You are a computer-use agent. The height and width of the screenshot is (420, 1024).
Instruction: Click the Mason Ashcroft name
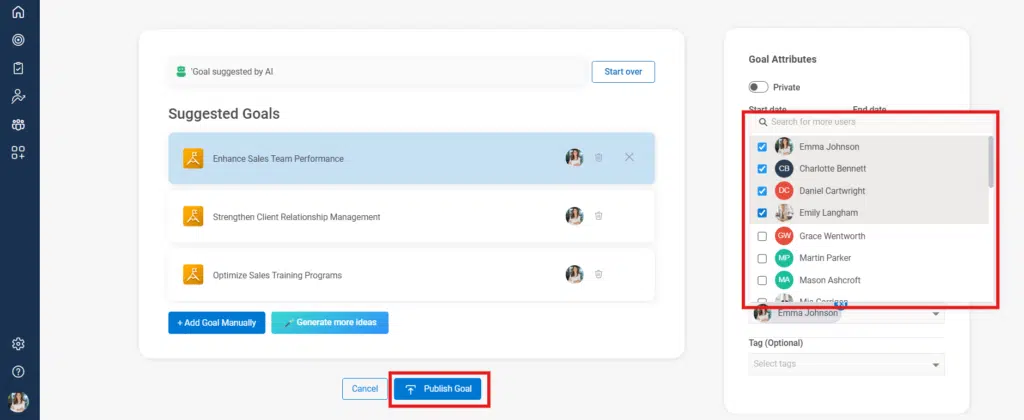click(829, 280)
